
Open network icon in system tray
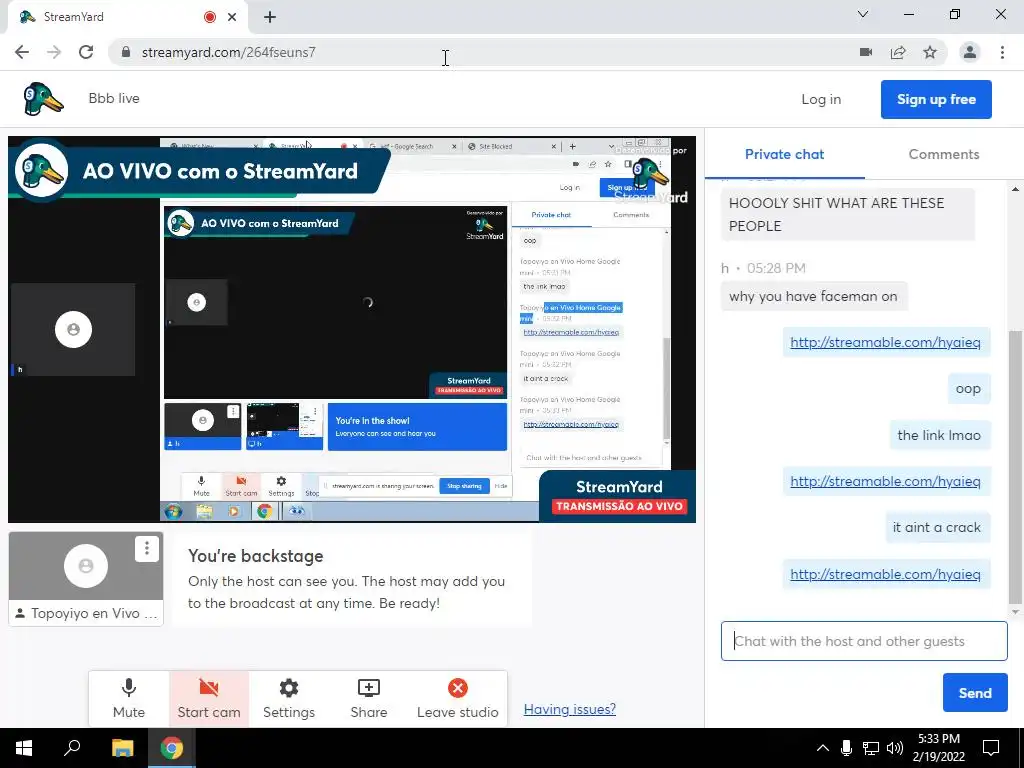(871, 748)
